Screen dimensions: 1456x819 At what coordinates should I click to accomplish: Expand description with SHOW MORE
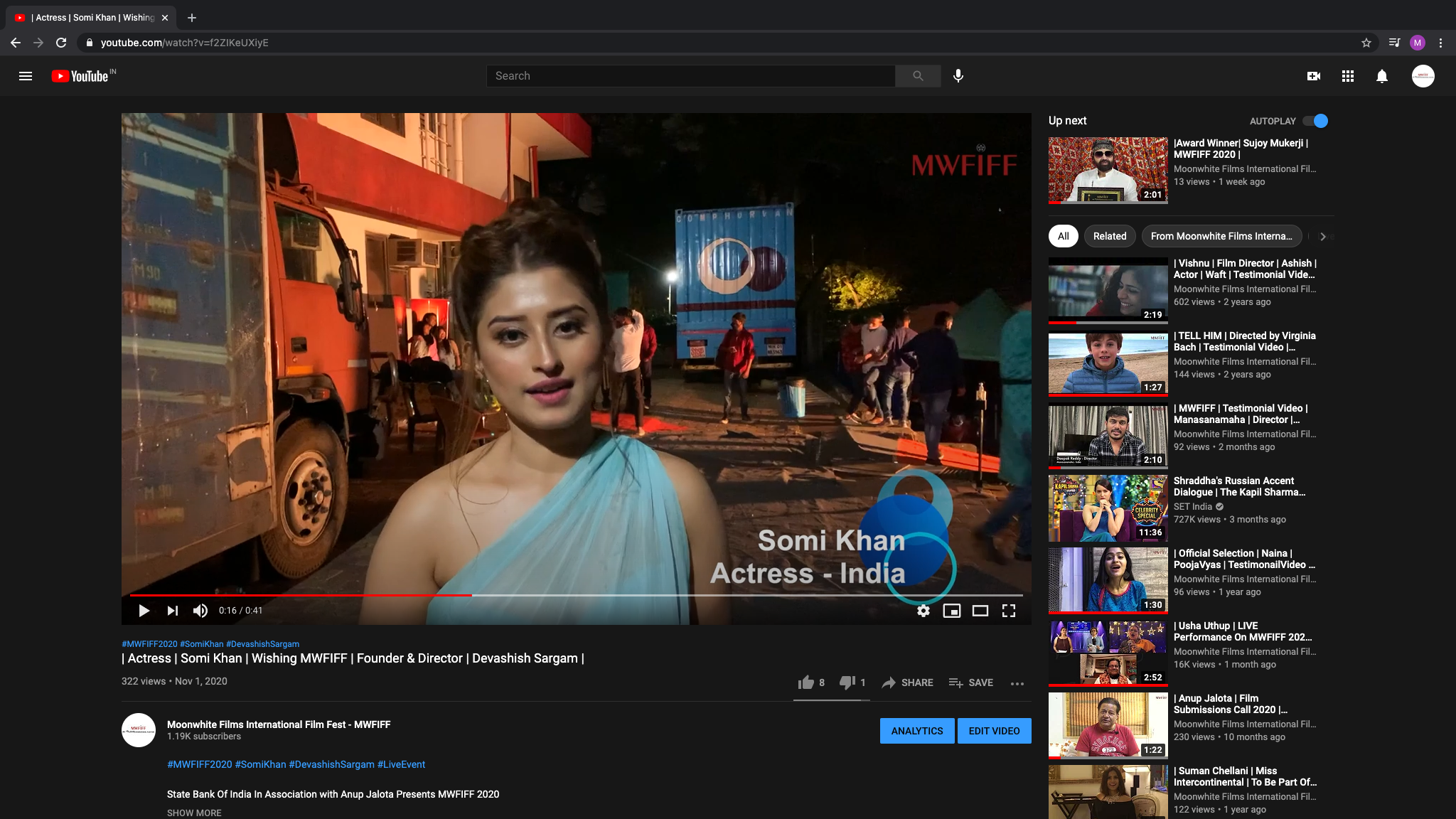click(x=194, y=813)
